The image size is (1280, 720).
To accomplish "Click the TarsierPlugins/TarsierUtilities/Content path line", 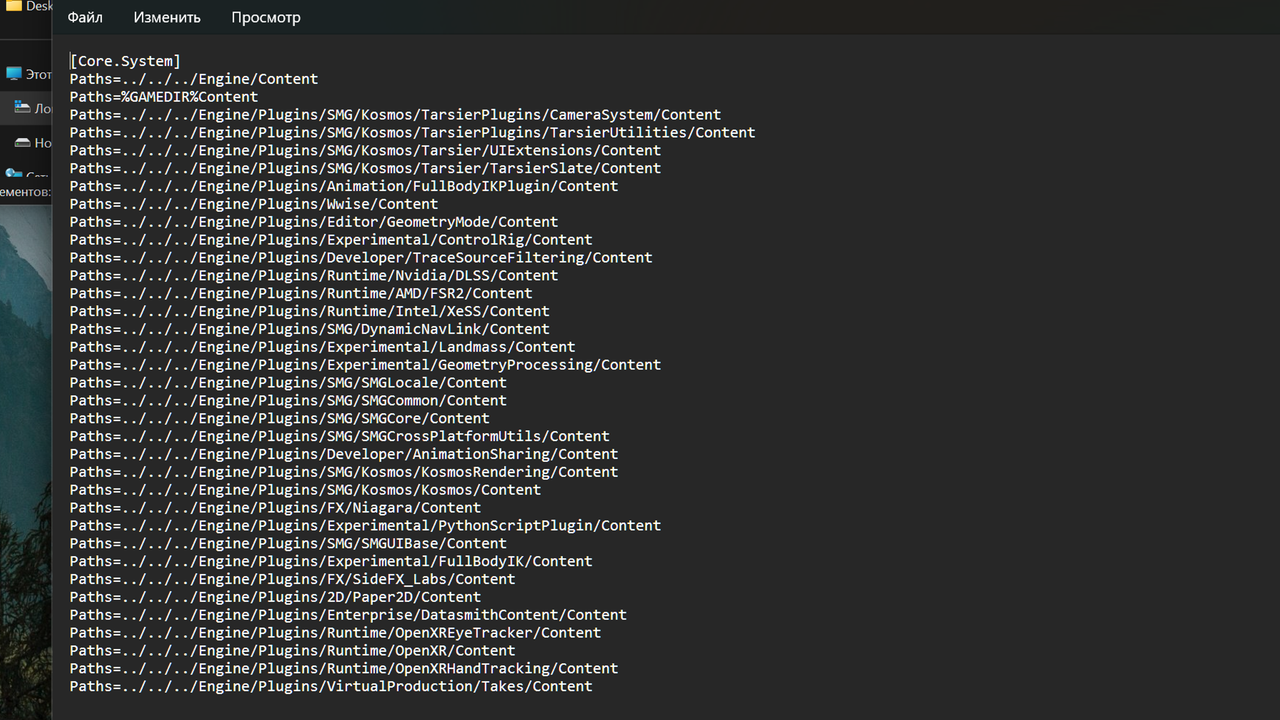I will click(412, 133).
